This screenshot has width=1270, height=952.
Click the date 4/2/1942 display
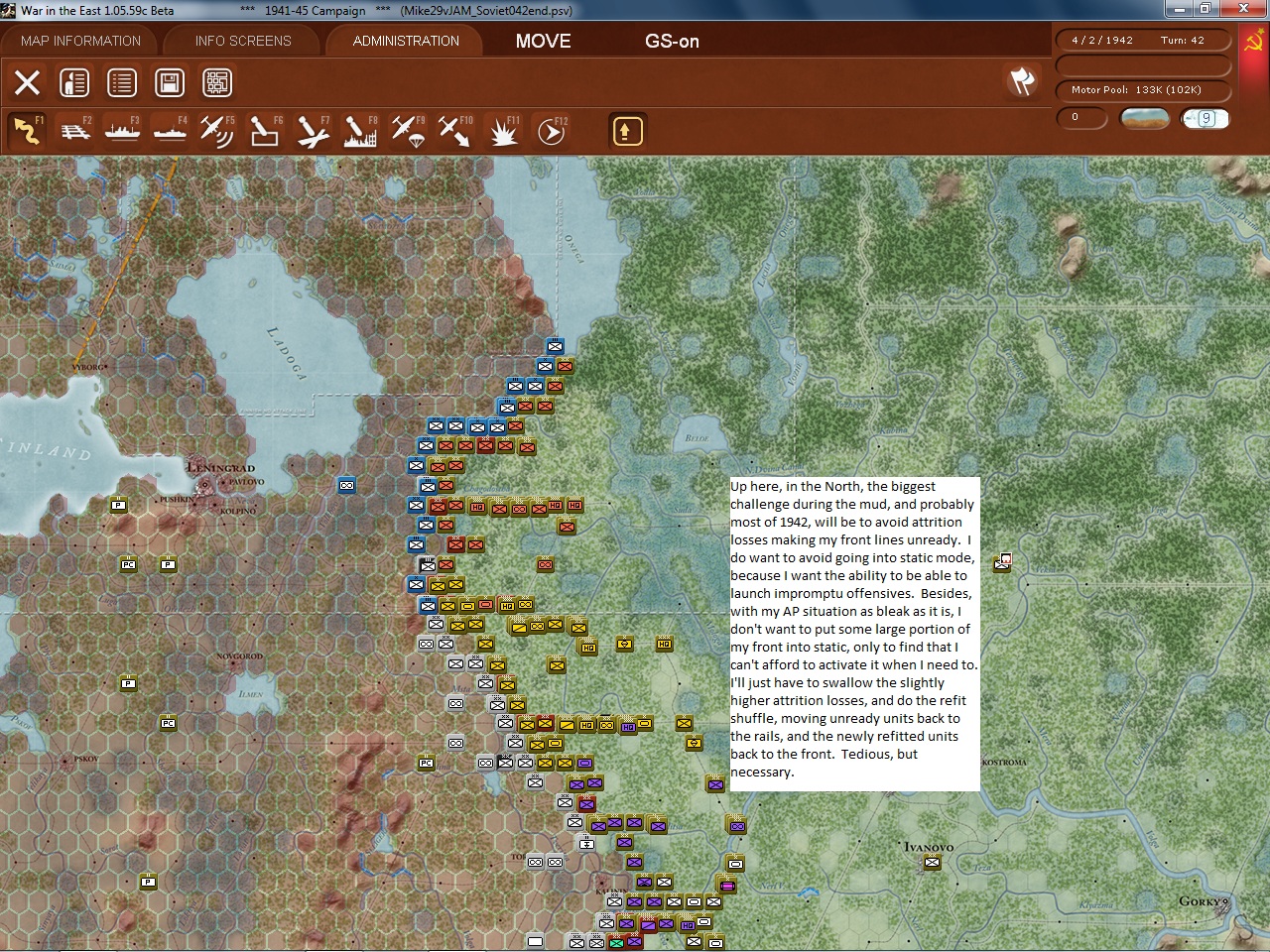[1102, 41]
